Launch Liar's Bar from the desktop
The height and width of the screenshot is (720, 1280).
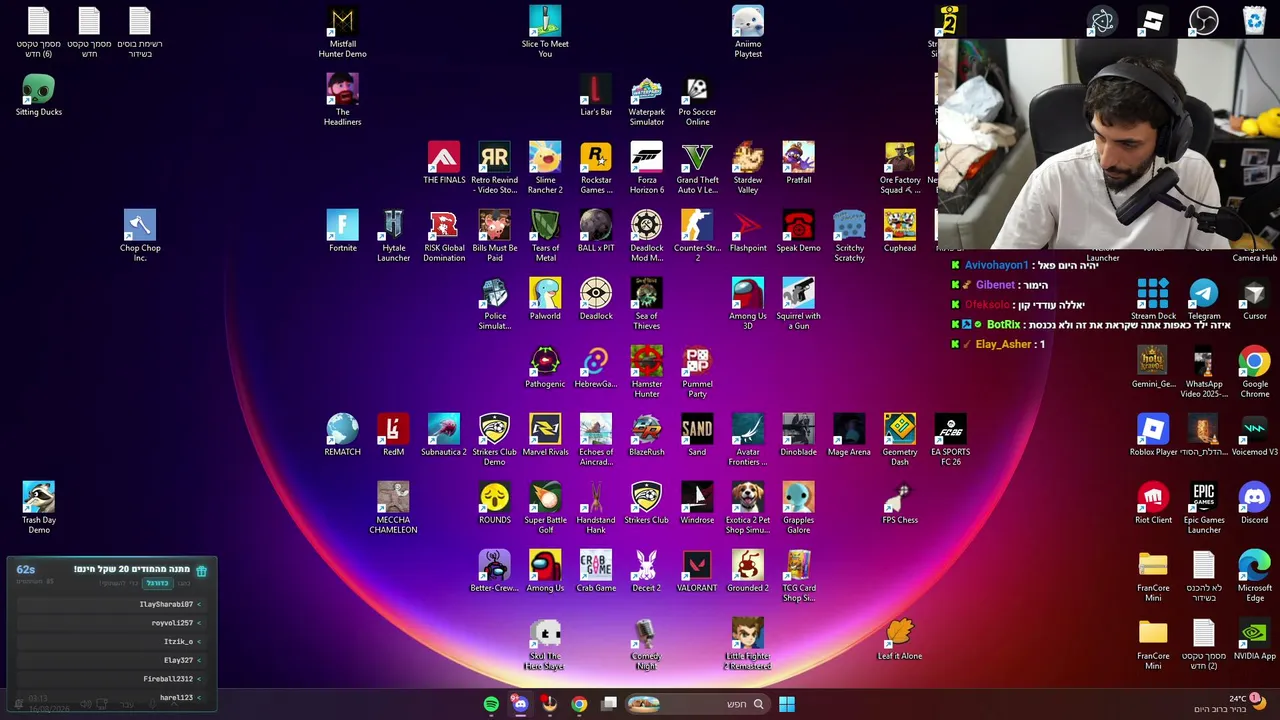point(596,96)
